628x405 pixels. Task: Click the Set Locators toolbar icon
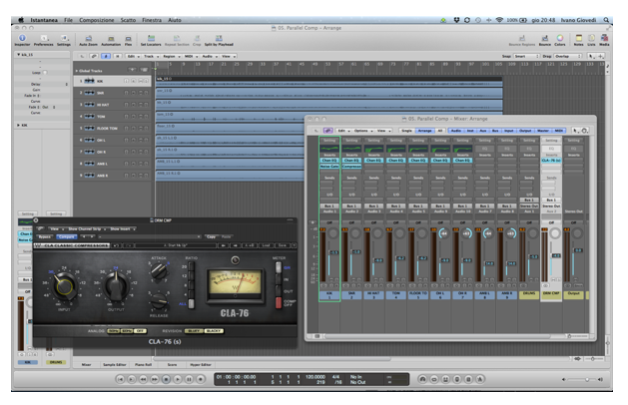click(x=151, y=38)
